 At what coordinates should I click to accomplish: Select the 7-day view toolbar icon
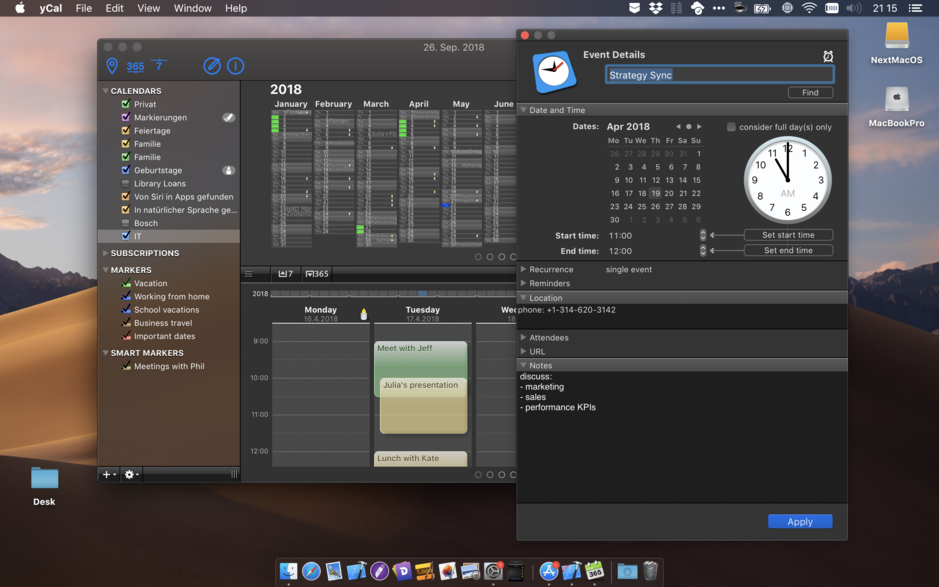(159, 66)
